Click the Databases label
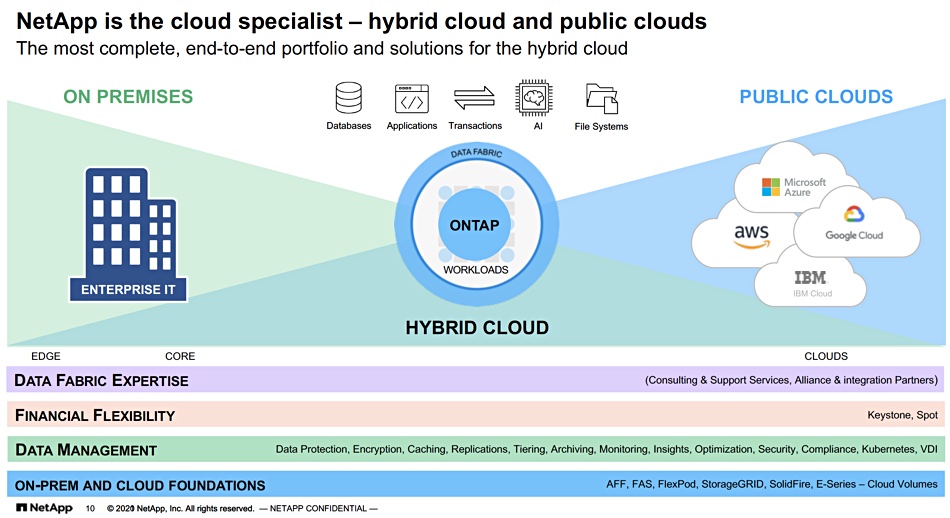The width and height of the screenshot is (950, 518). tap(348, 125)
